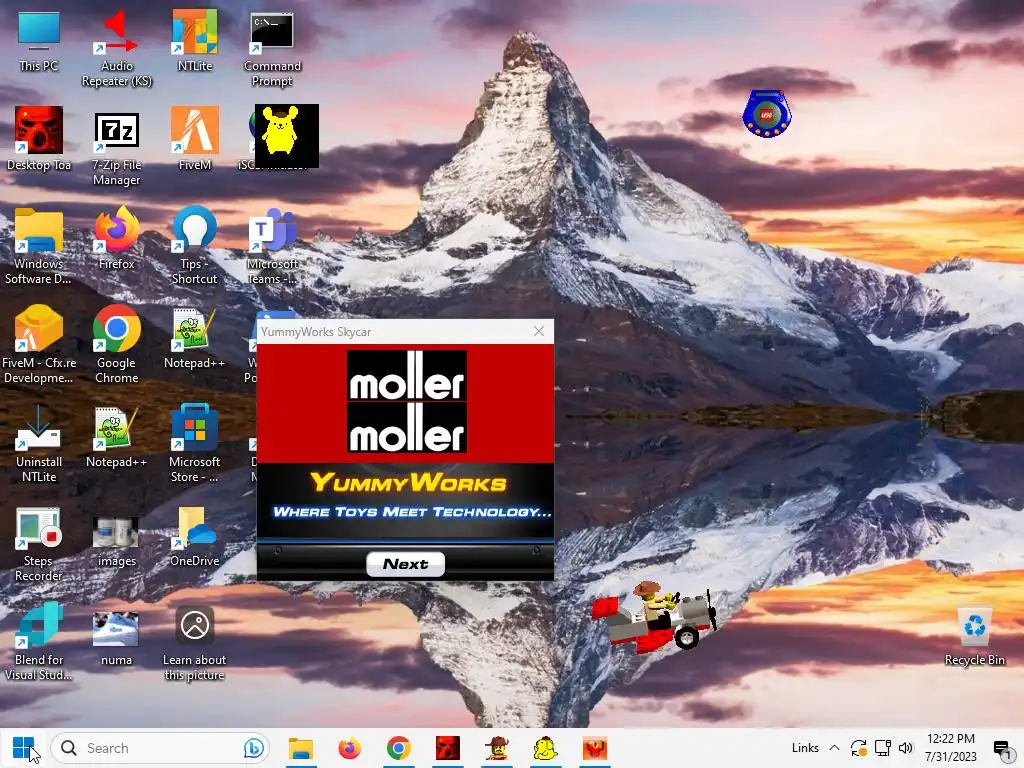This screenshot has width=1024, height=768.
Task: Open Windows Software D... folder
Action: point(39,246)
